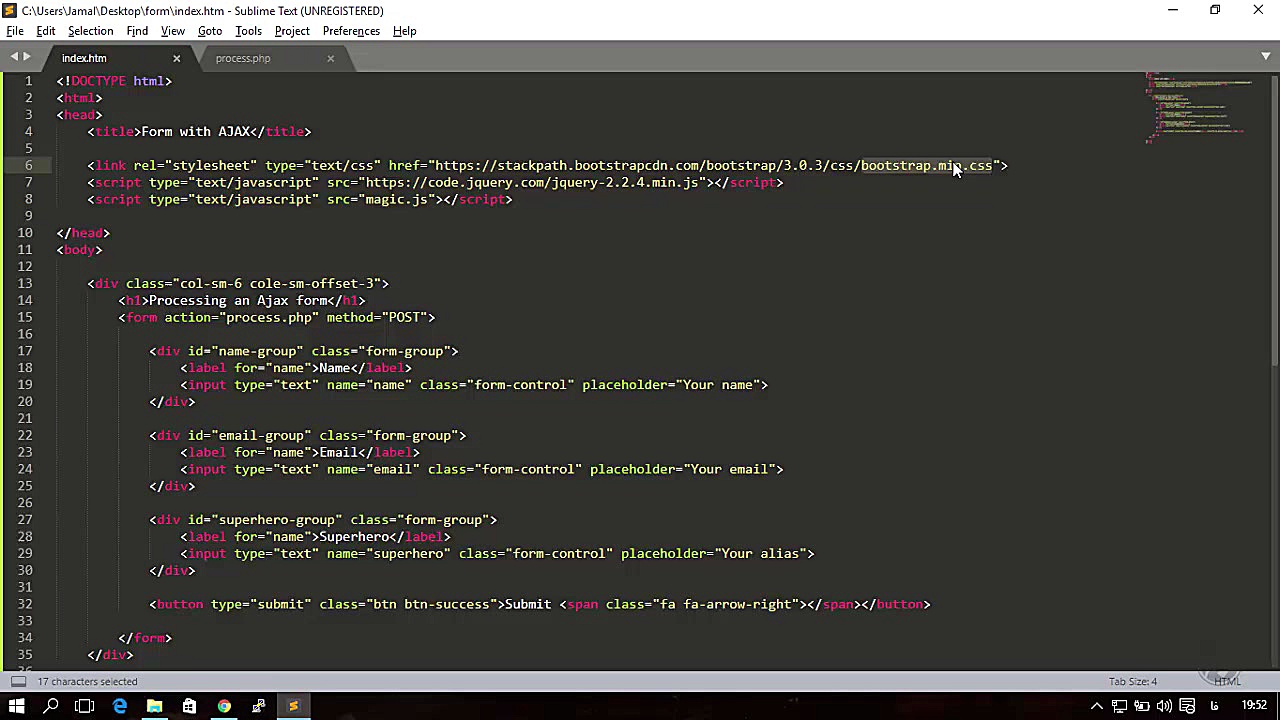Open the File menu
The image size is (1280, 720).
[x=15, y=31]
